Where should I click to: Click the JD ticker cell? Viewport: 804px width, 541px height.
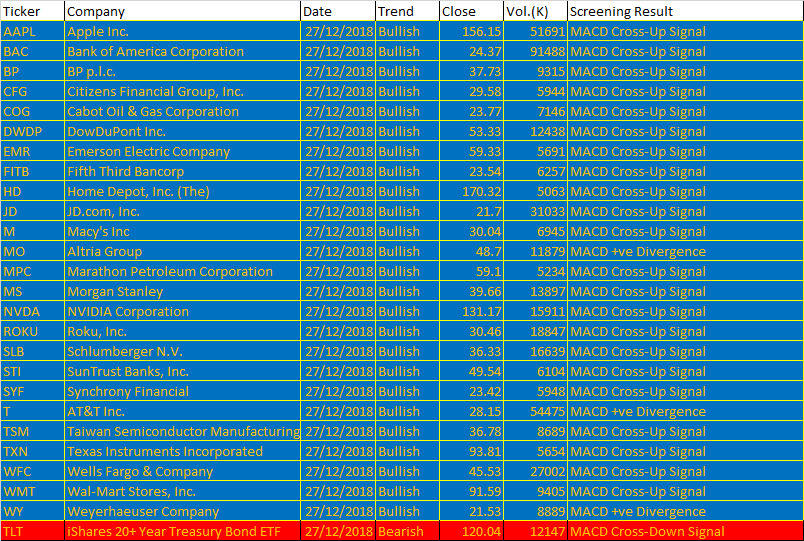point(32,211)
